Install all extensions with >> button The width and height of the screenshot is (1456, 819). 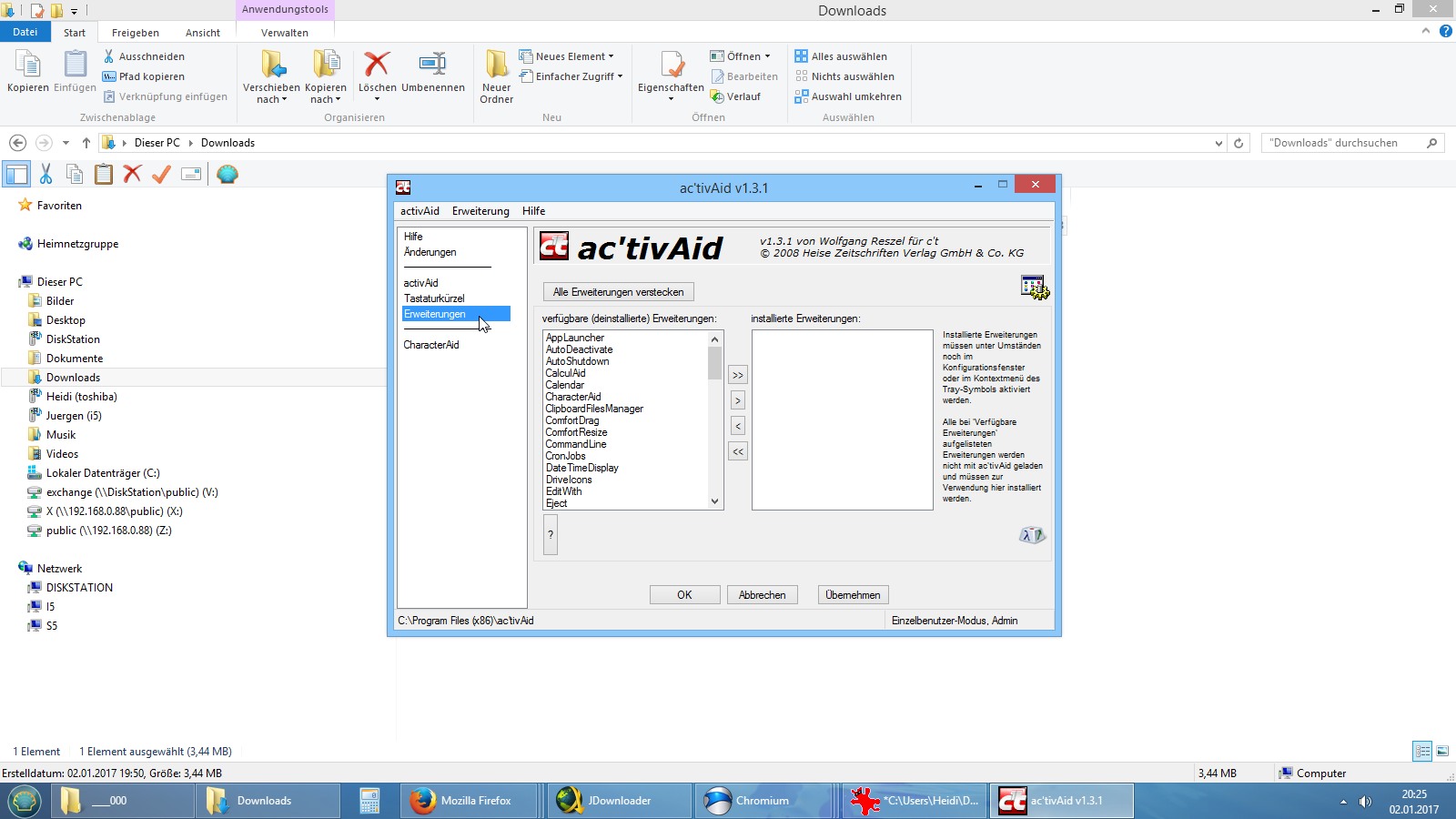point(738,375)
